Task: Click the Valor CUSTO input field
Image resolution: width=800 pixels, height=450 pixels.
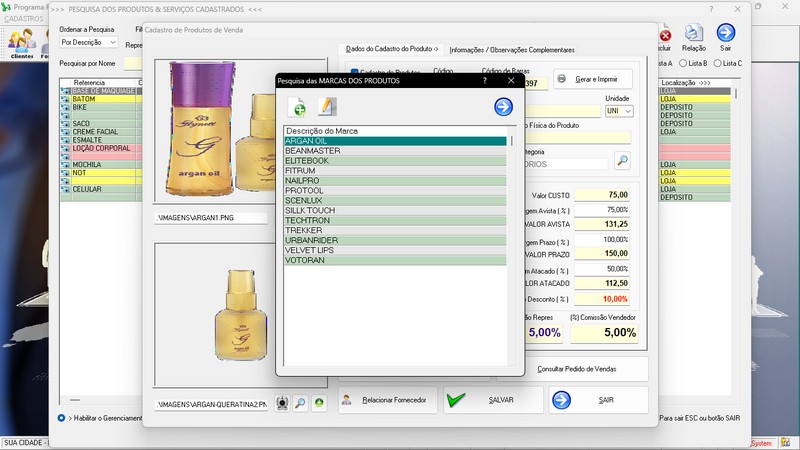Action: [x=604, y=194]
